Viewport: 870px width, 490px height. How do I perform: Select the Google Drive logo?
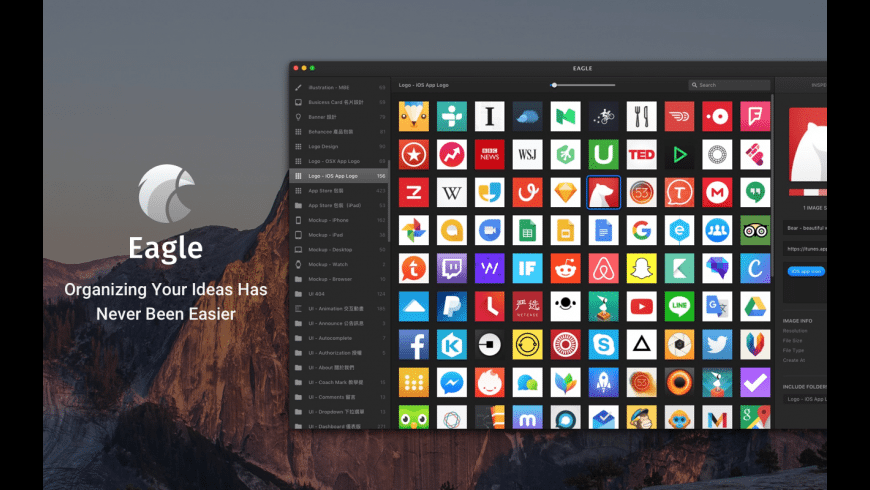[x=755, y=306]
